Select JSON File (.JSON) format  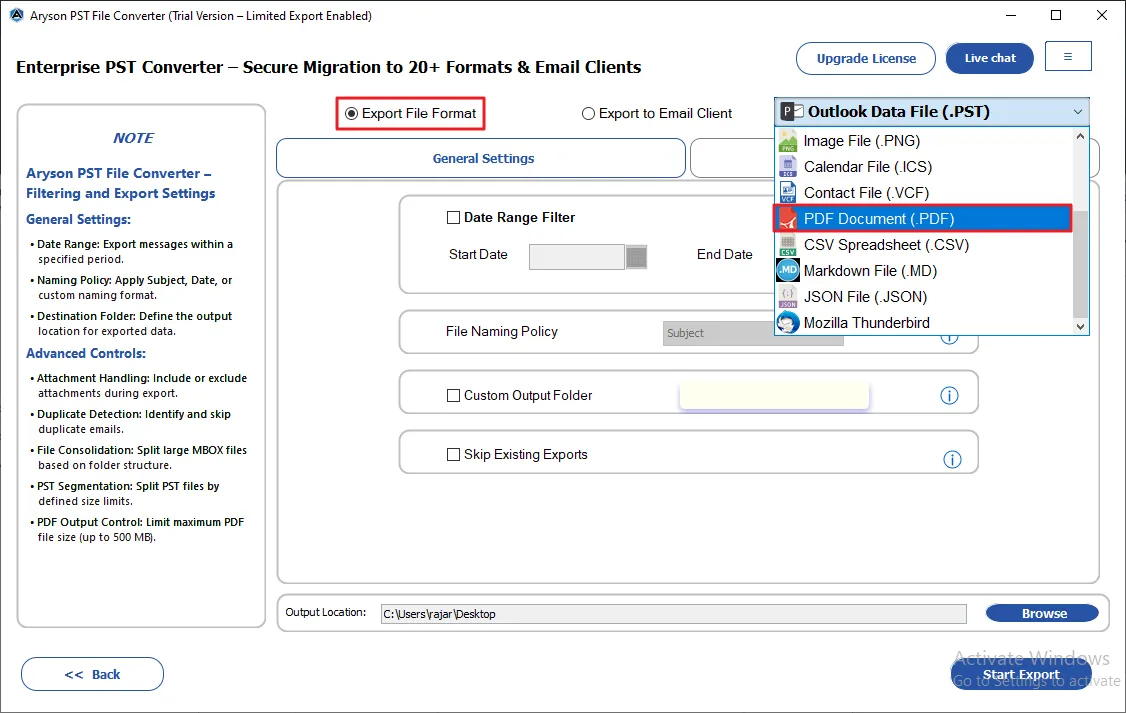point(923,297)
